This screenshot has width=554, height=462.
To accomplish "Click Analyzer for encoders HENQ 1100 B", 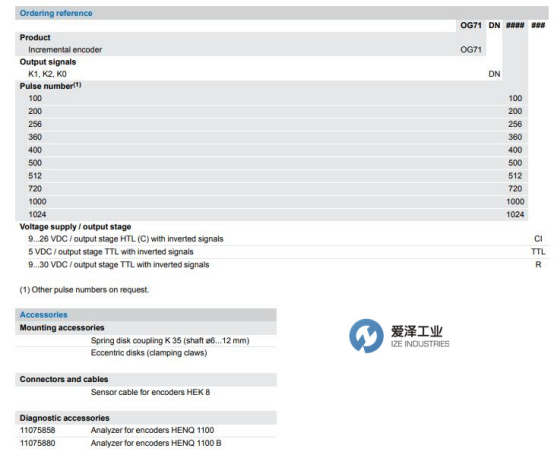I will pyautogui.click(x=156, y=443).
